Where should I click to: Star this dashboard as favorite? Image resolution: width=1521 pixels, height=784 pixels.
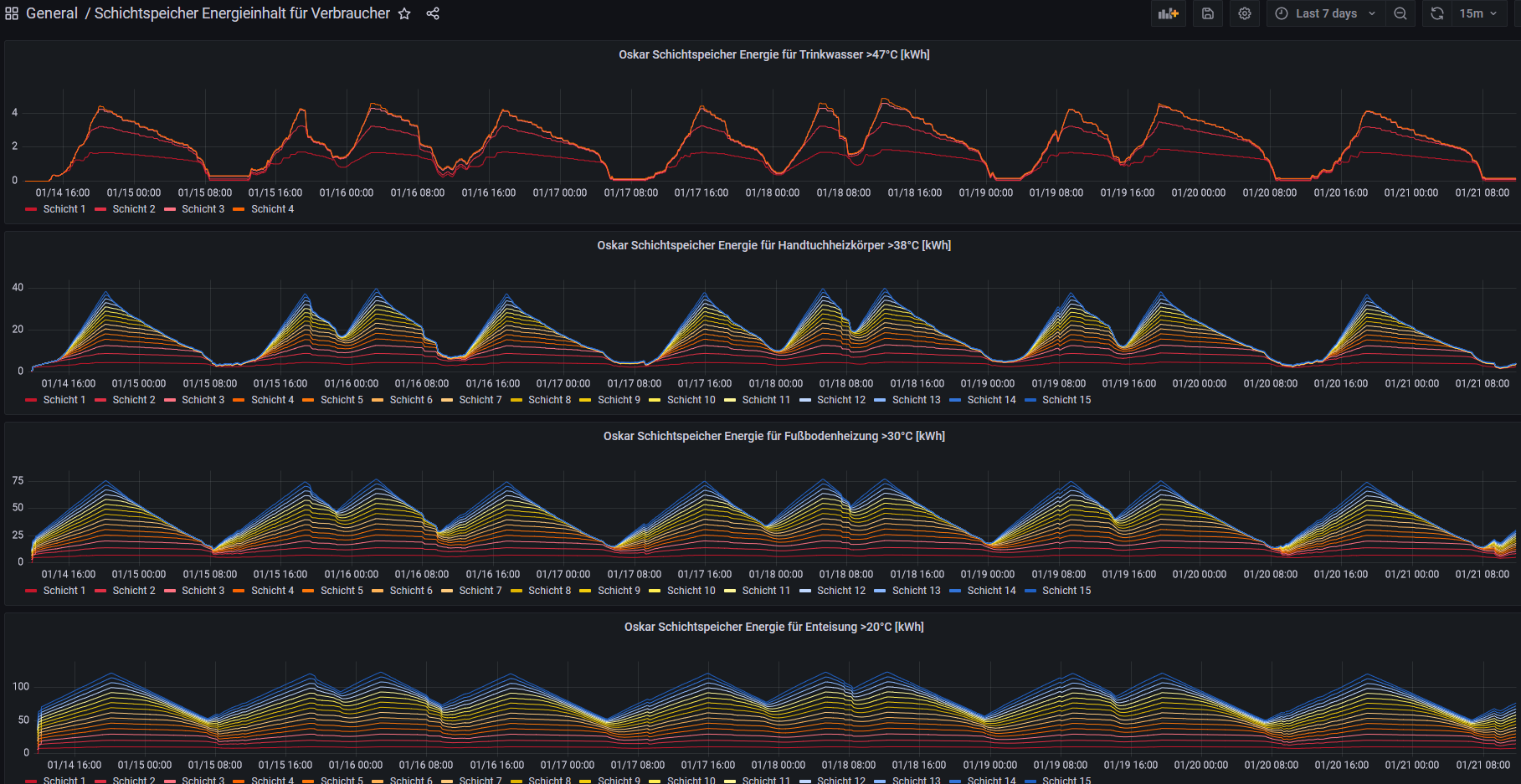coord(404,13)
